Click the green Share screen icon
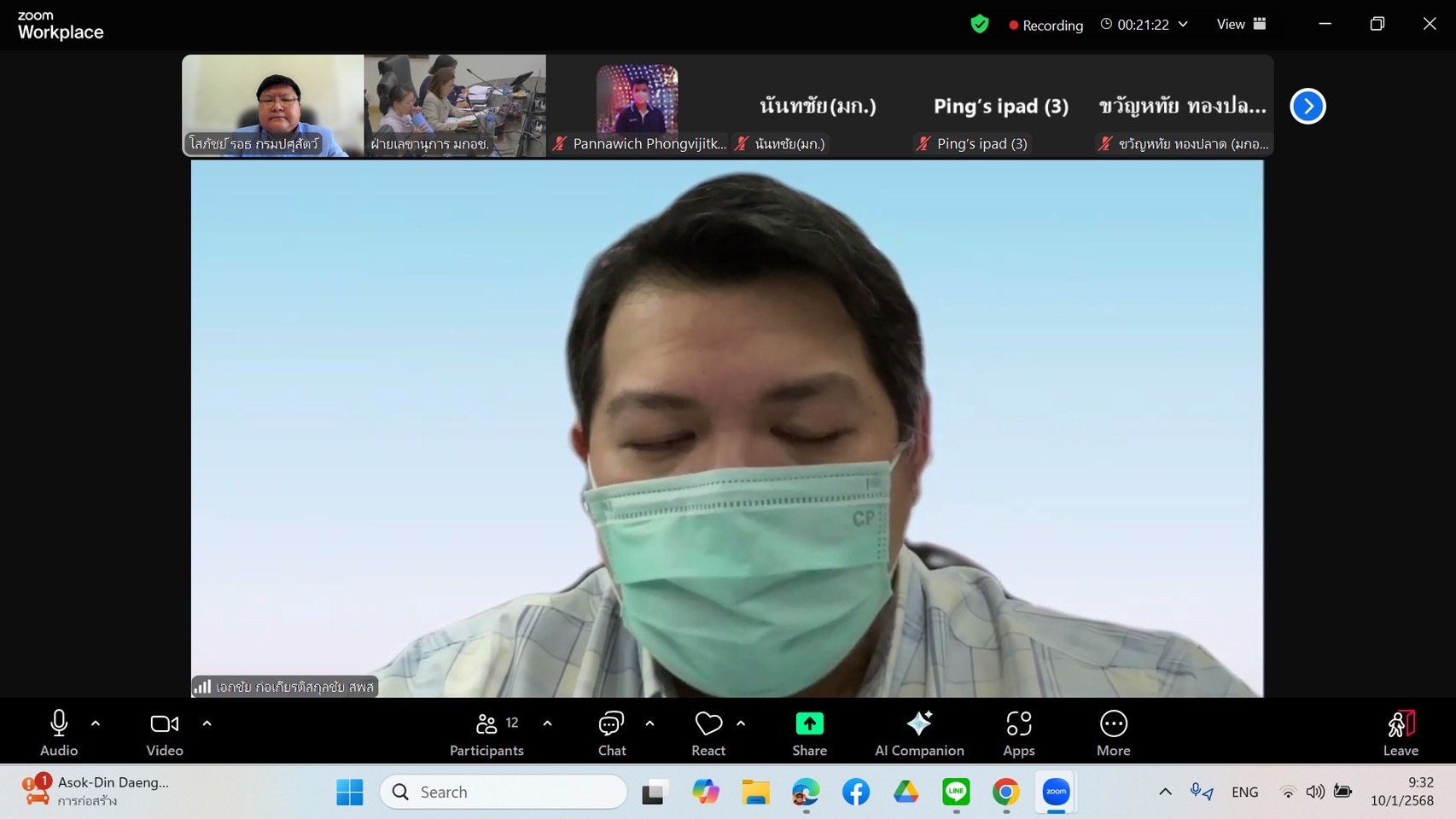This screenshot has width=1456, height=819. click(x=809, y=724)
